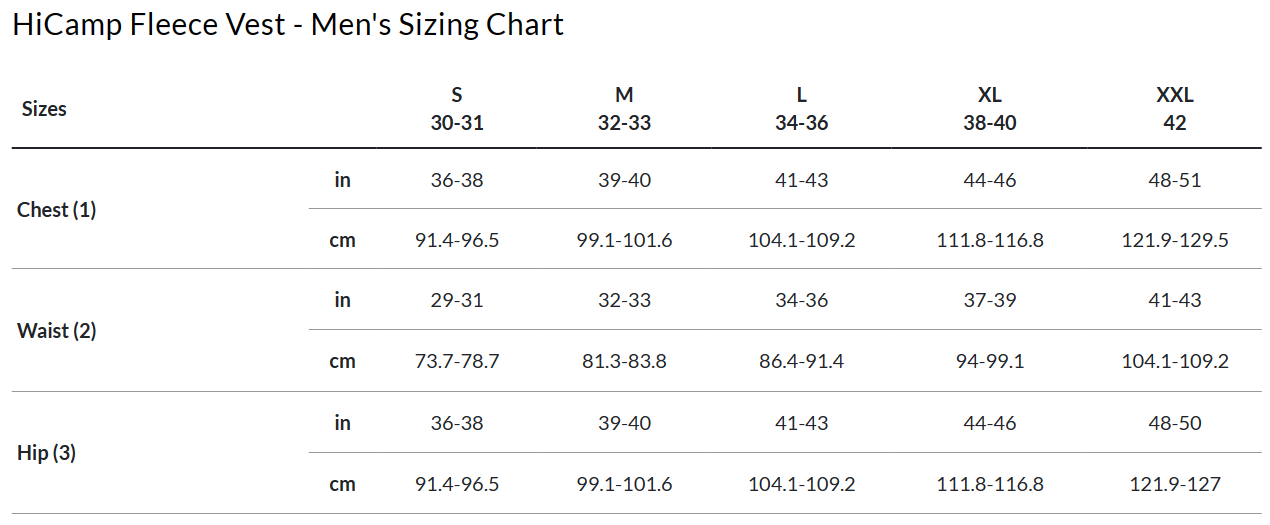The width and height of the screenshot is (1270, 525).
Task: Select the waist L centimeters value 86.4-91.4
Action: pyautogui.click(x=801, y=361)
